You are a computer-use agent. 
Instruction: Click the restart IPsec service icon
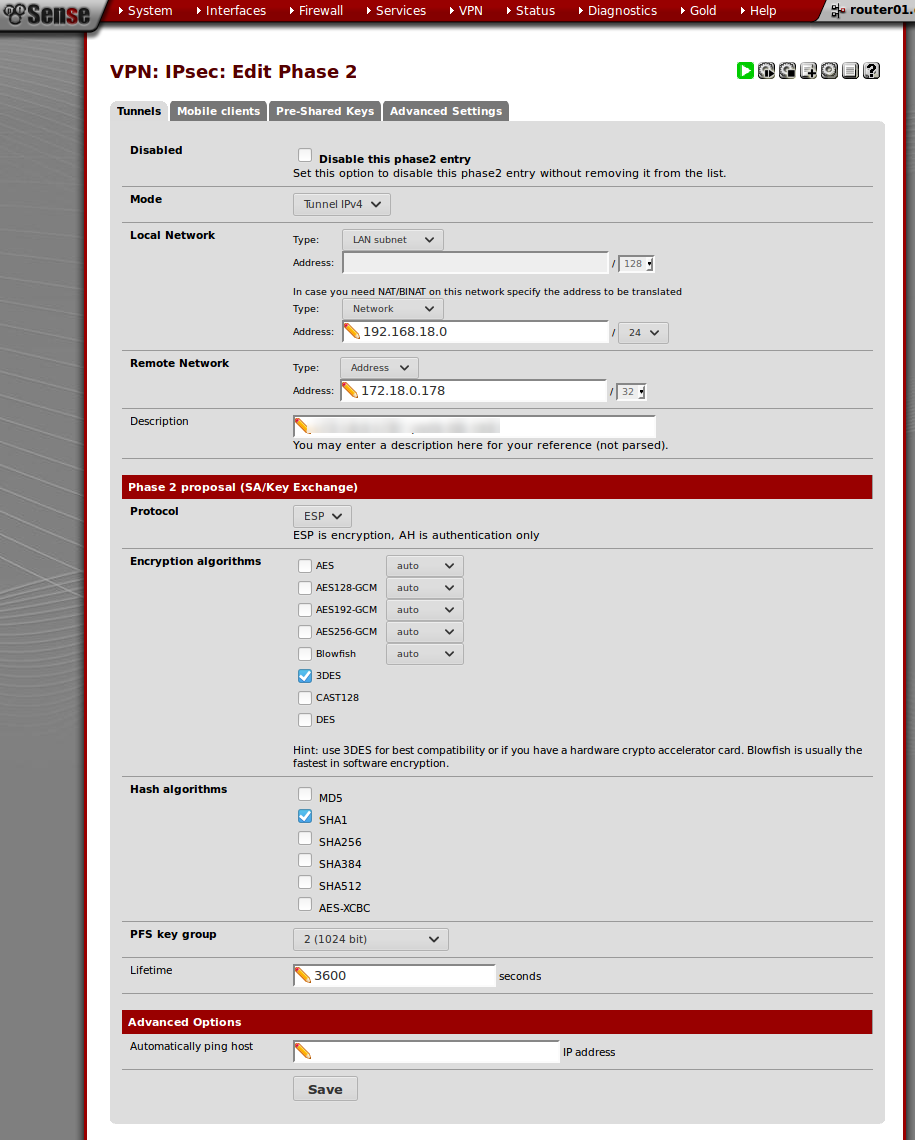[x=766, y=71]
